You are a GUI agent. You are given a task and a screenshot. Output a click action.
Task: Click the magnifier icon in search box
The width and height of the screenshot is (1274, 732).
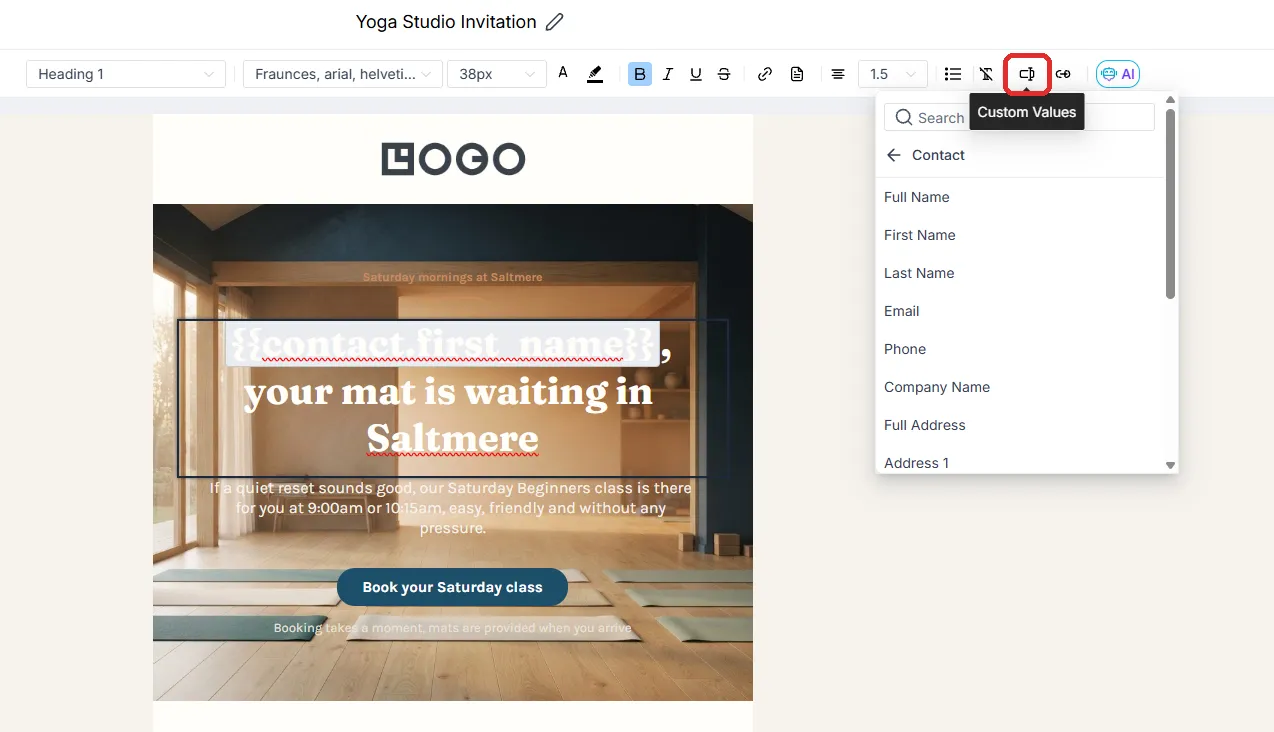[x=903, y=117]
